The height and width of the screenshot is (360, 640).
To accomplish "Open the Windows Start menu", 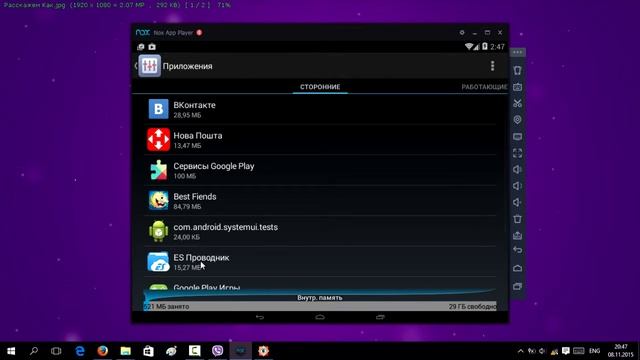I will point(11,351).
